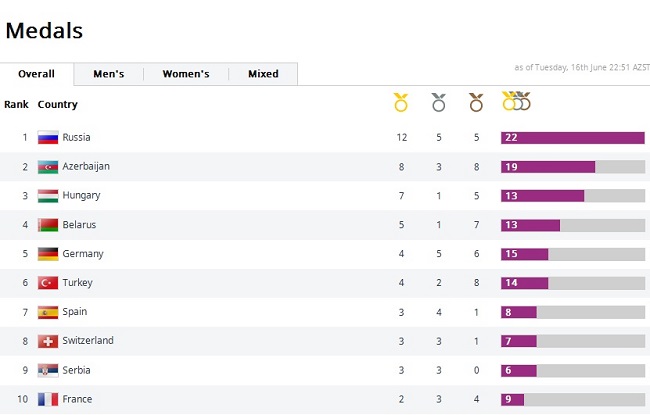Open the Serbia country link
Image resolution: width=650 pixels, height=415 pixels.
click(x=76, y=370)
